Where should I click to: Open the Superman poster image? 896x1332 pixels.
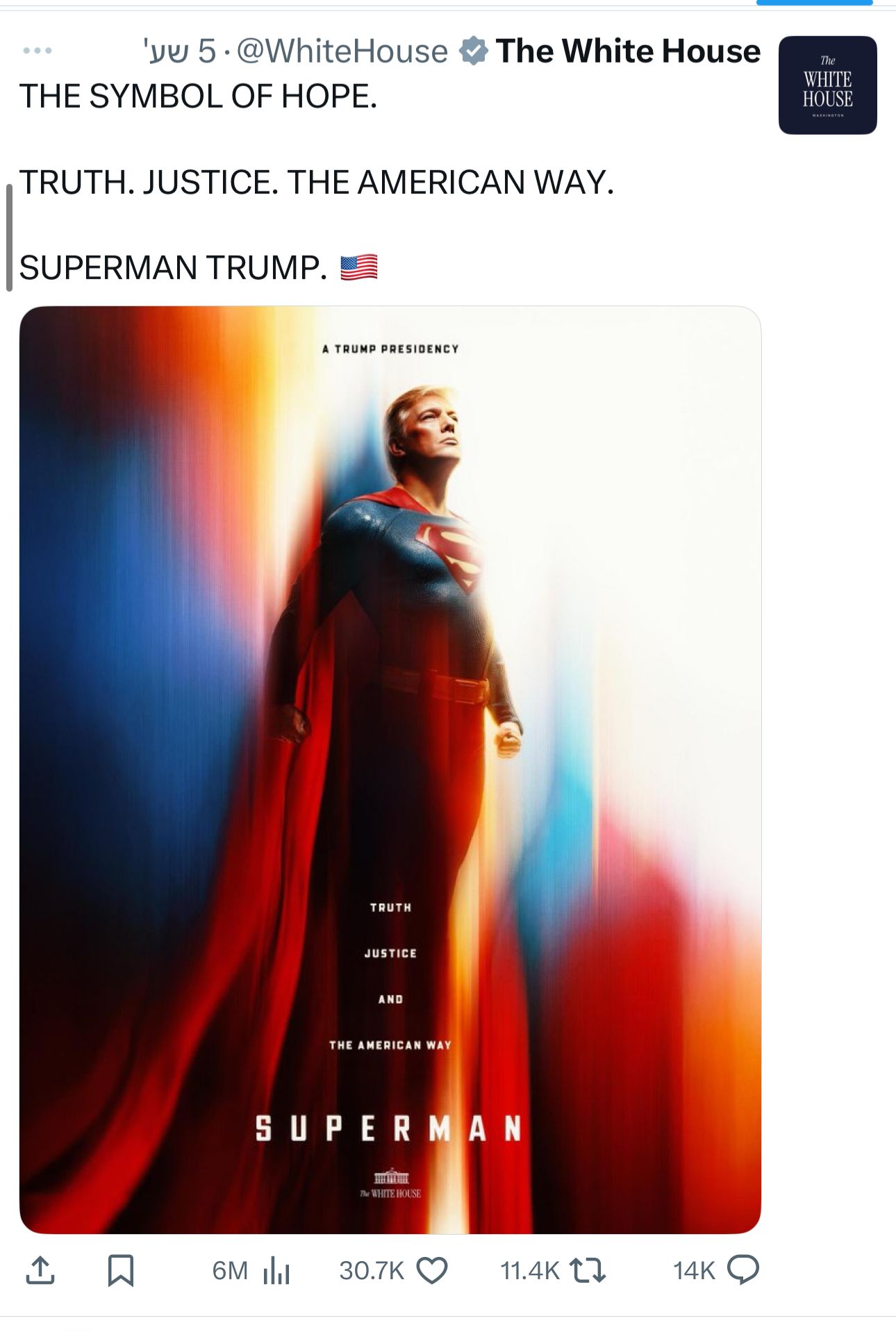click(390, 769)
